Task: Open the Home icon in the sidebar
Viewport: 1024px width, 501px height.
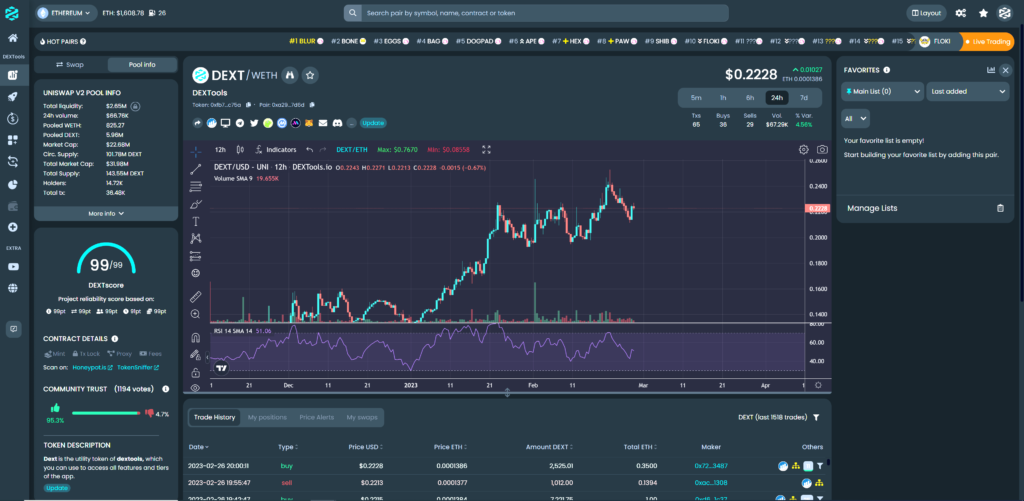Action: click(12, 39)
